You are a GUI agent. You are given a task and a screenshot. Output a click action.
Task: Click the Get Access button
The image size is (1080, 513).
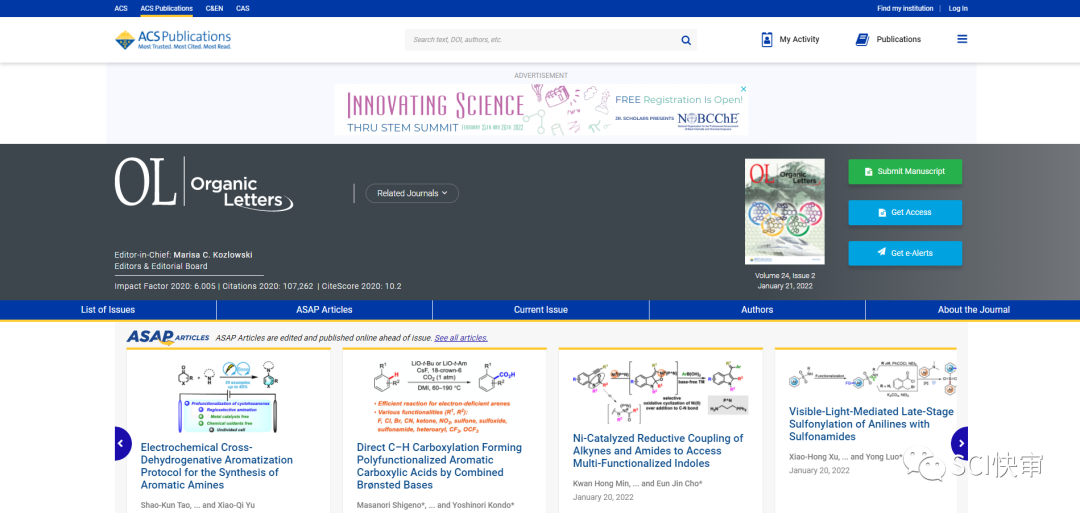(905, 212)
